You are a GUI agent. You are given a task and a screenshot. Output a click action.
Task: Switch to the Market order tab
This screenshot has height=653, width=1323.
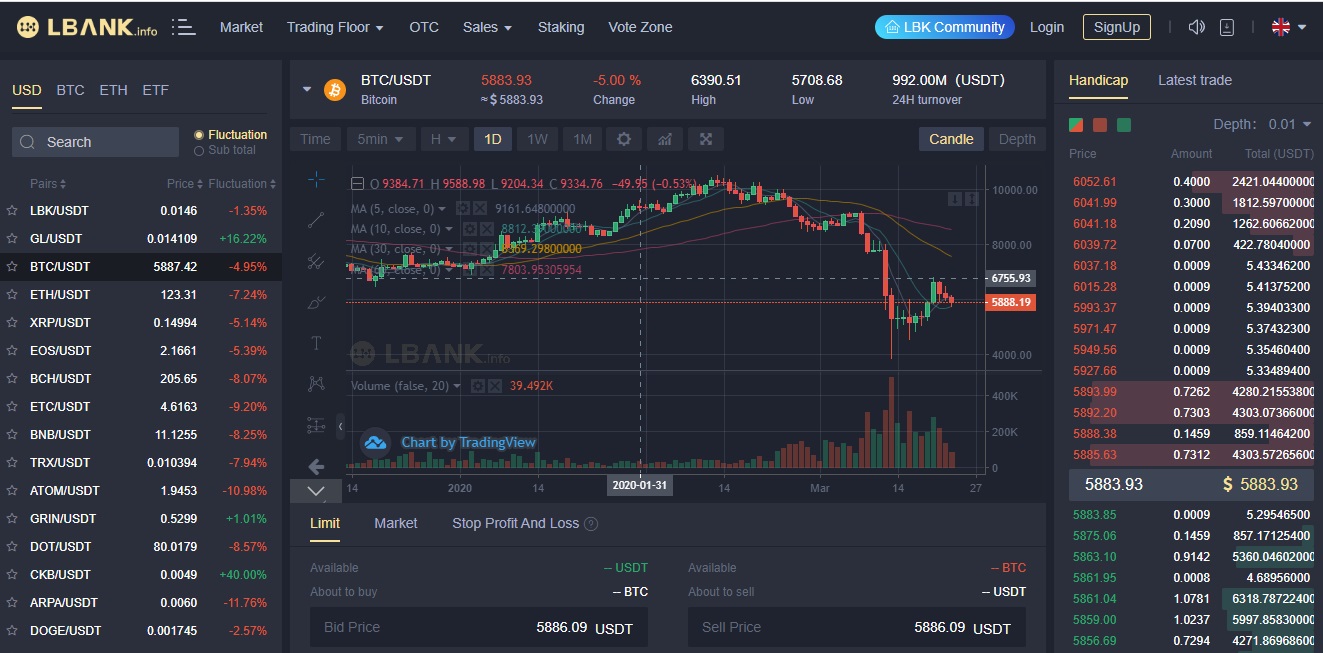pyautogui.click(x=396, y=523)
